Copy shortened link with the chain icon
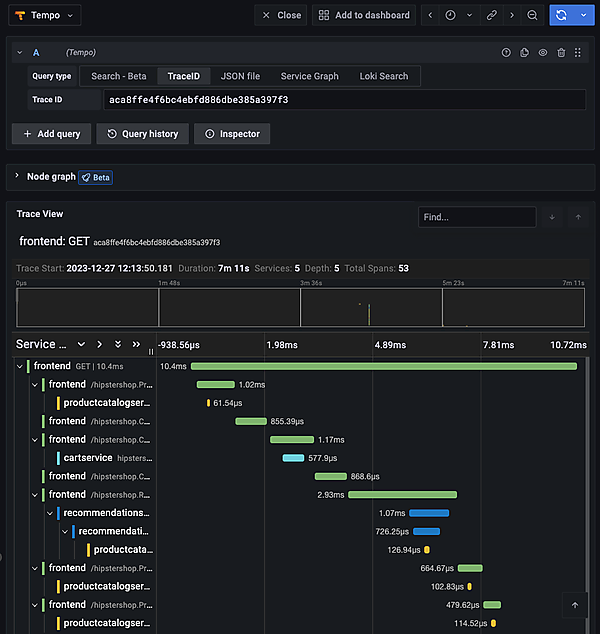 pyautogui.click(x=491, y=15)
